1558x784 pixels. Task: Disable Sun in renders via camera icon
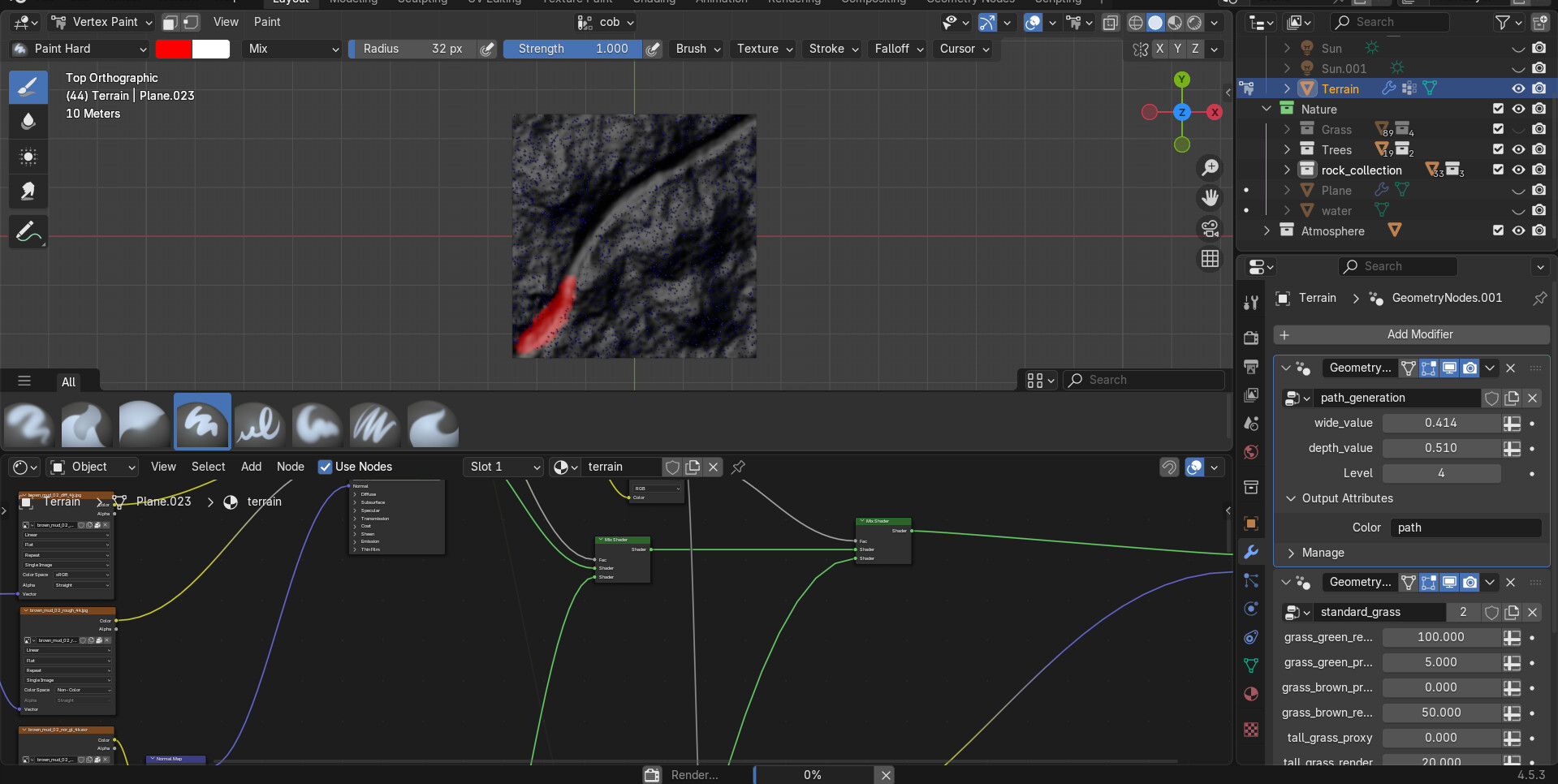tap(1539, 48)
